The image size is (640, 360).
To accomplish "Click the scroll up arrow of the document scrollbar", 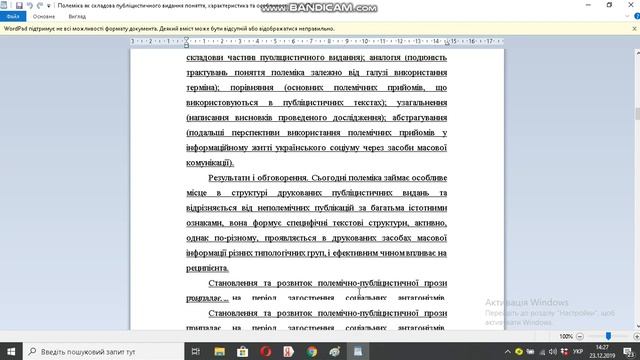I will [x=637, y=53].
